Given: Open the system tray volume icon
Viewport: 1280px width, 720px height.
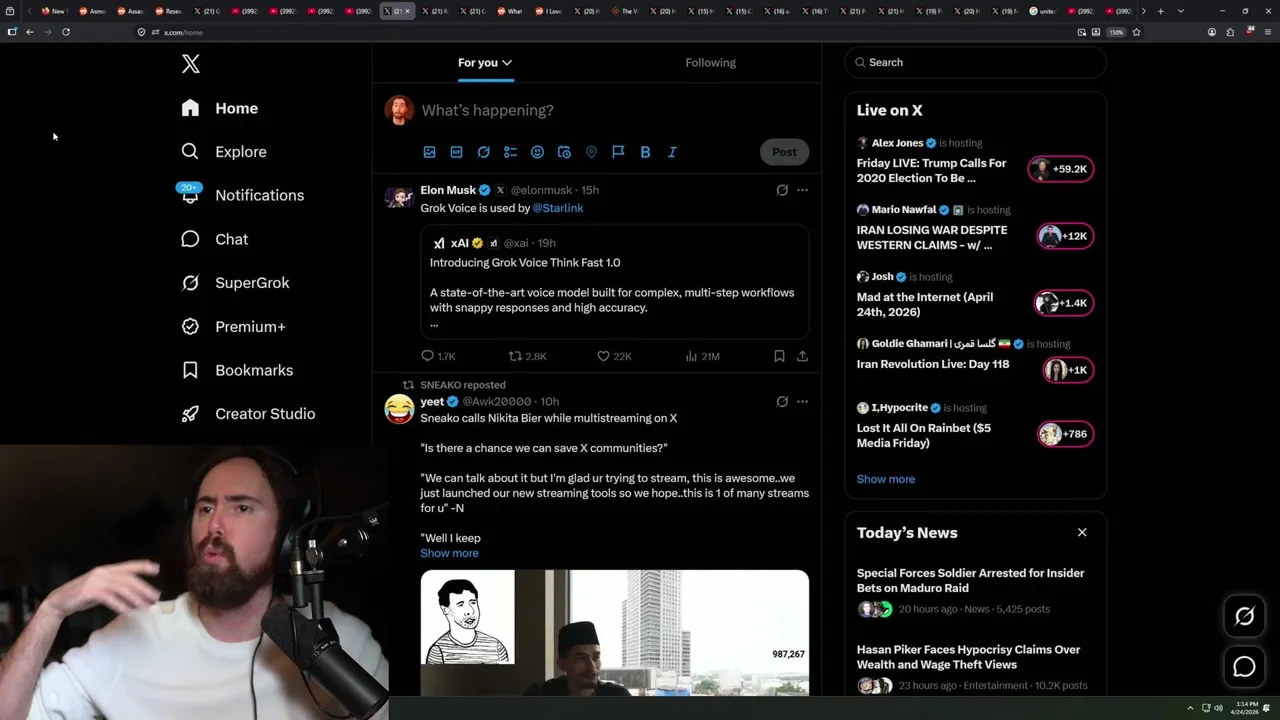Looking at the screenshot, I should [1218, 708].
